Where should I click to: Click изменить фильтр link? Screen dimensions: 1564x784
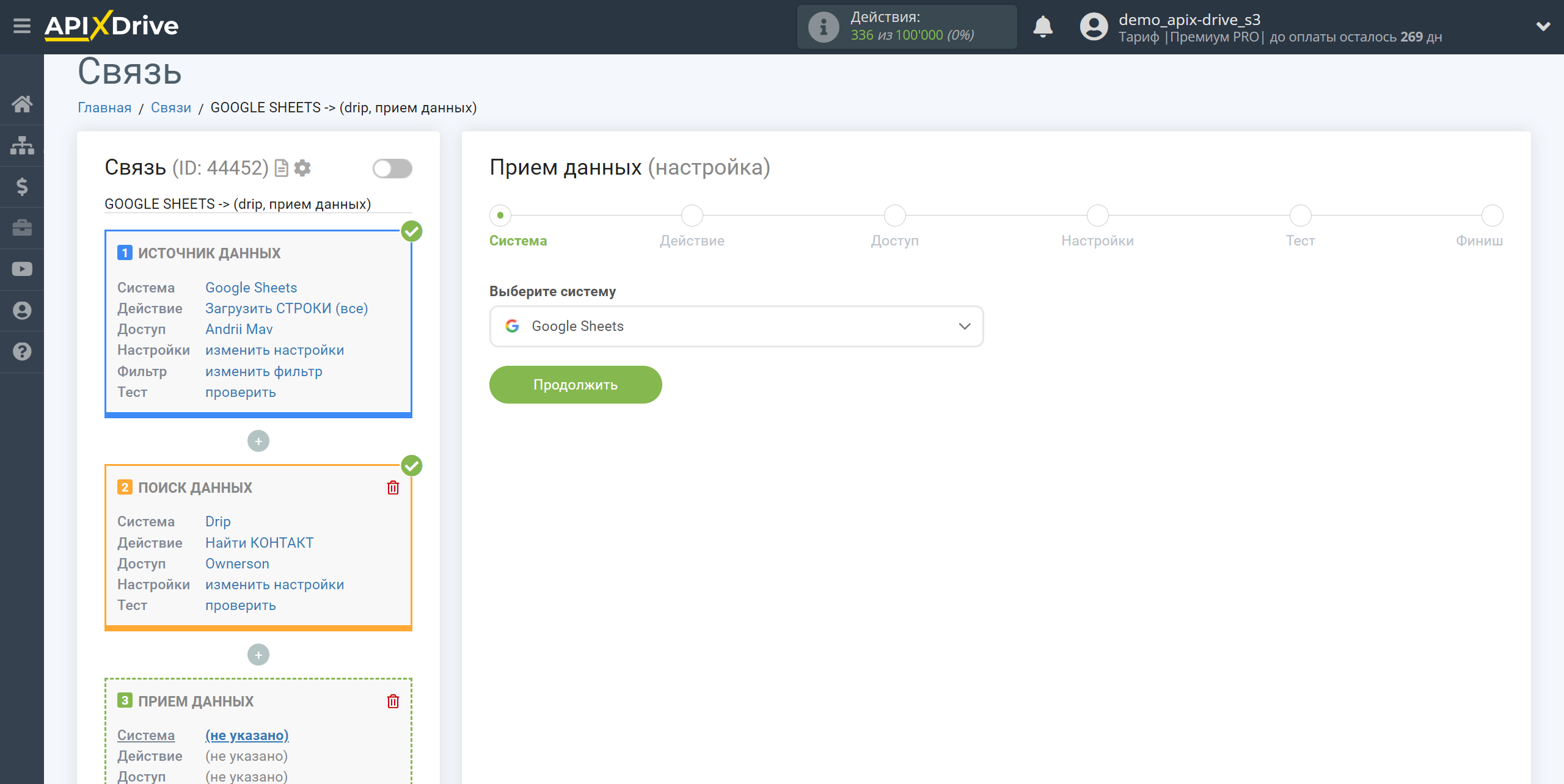[x=264, y=371]
